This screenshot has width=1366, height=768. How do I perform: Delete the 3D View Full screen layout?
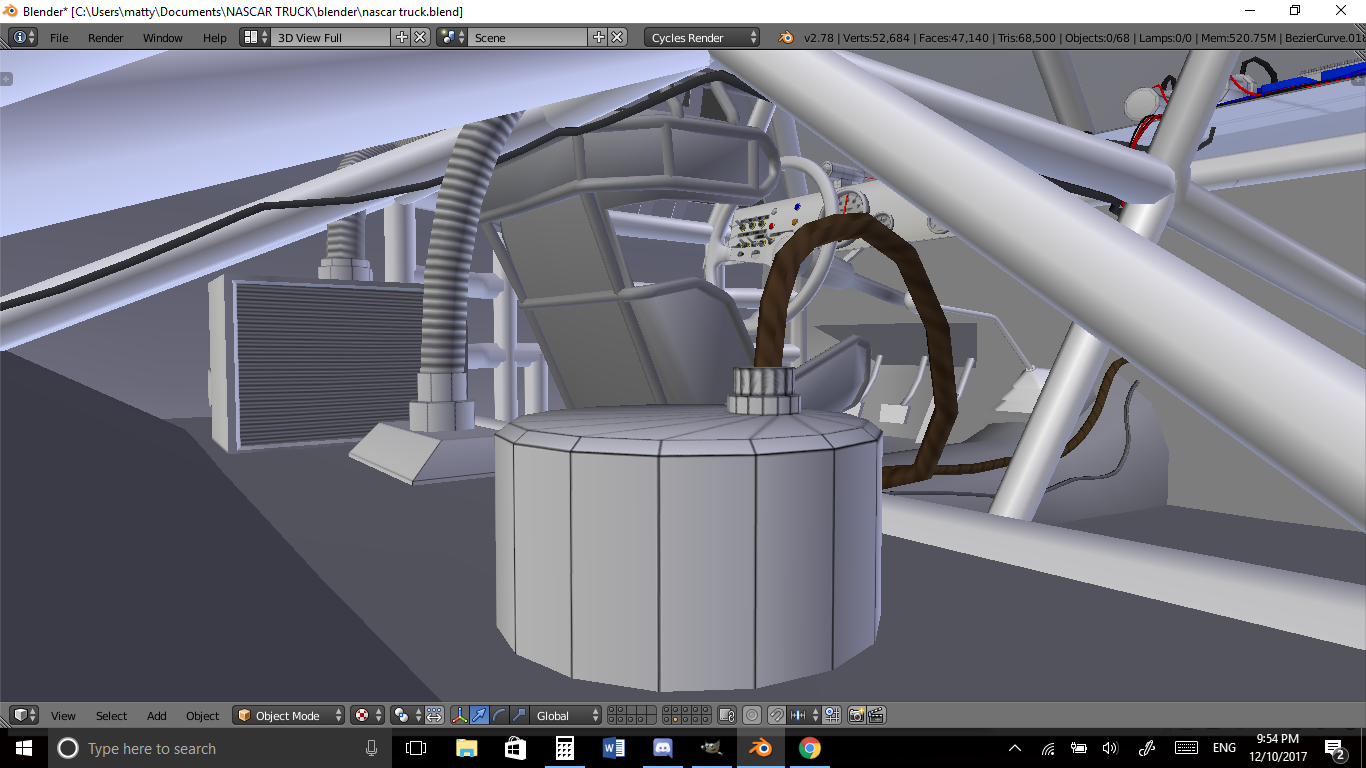click(x=421, y=37)
